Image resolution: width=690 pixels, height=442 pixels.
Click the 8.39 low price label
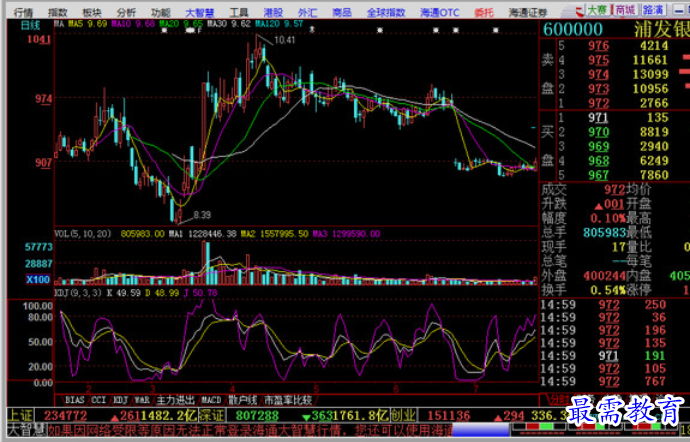[x=202, y=215]
